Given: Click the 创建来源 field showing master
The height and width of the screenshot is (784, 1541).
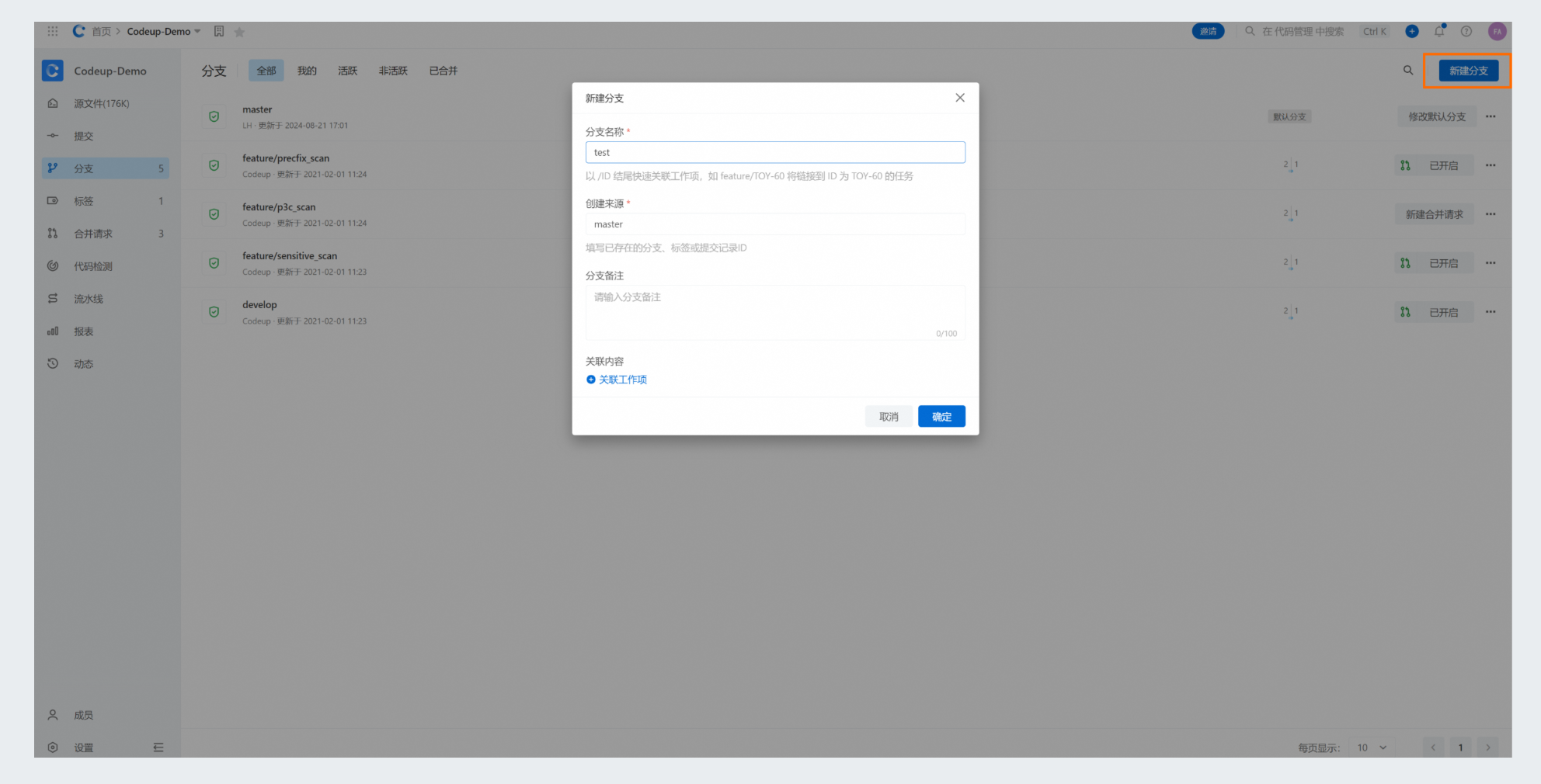Looking at the screenshot, I should point(775,224).
